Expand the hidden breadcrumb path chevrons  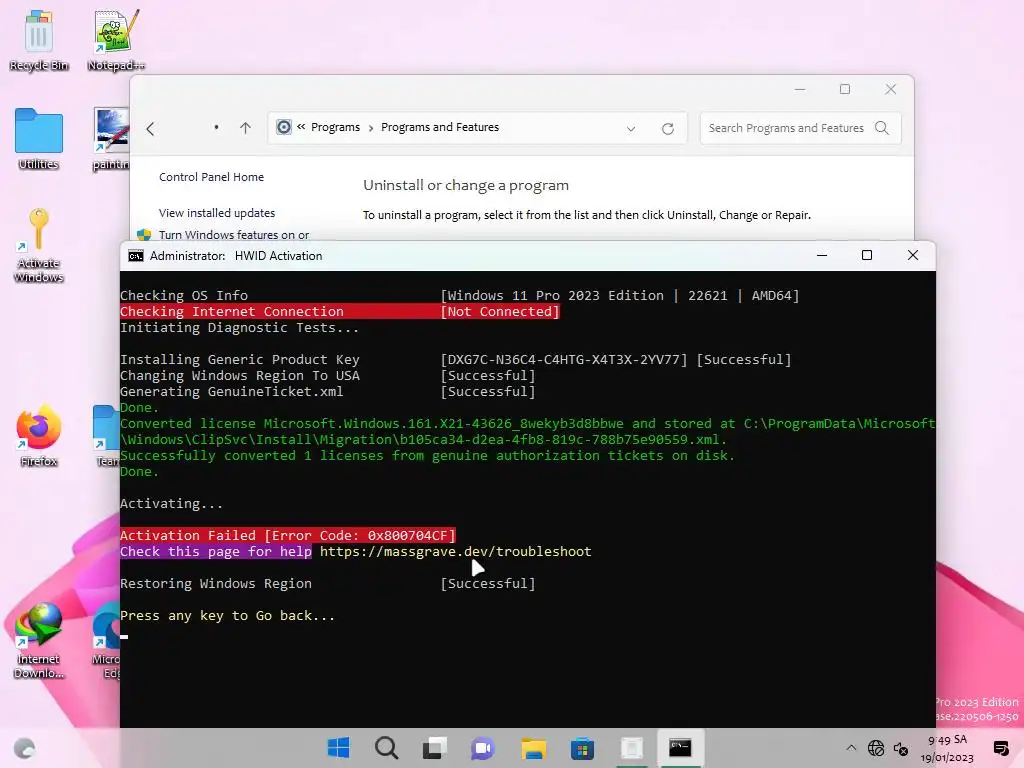[301, 127]
